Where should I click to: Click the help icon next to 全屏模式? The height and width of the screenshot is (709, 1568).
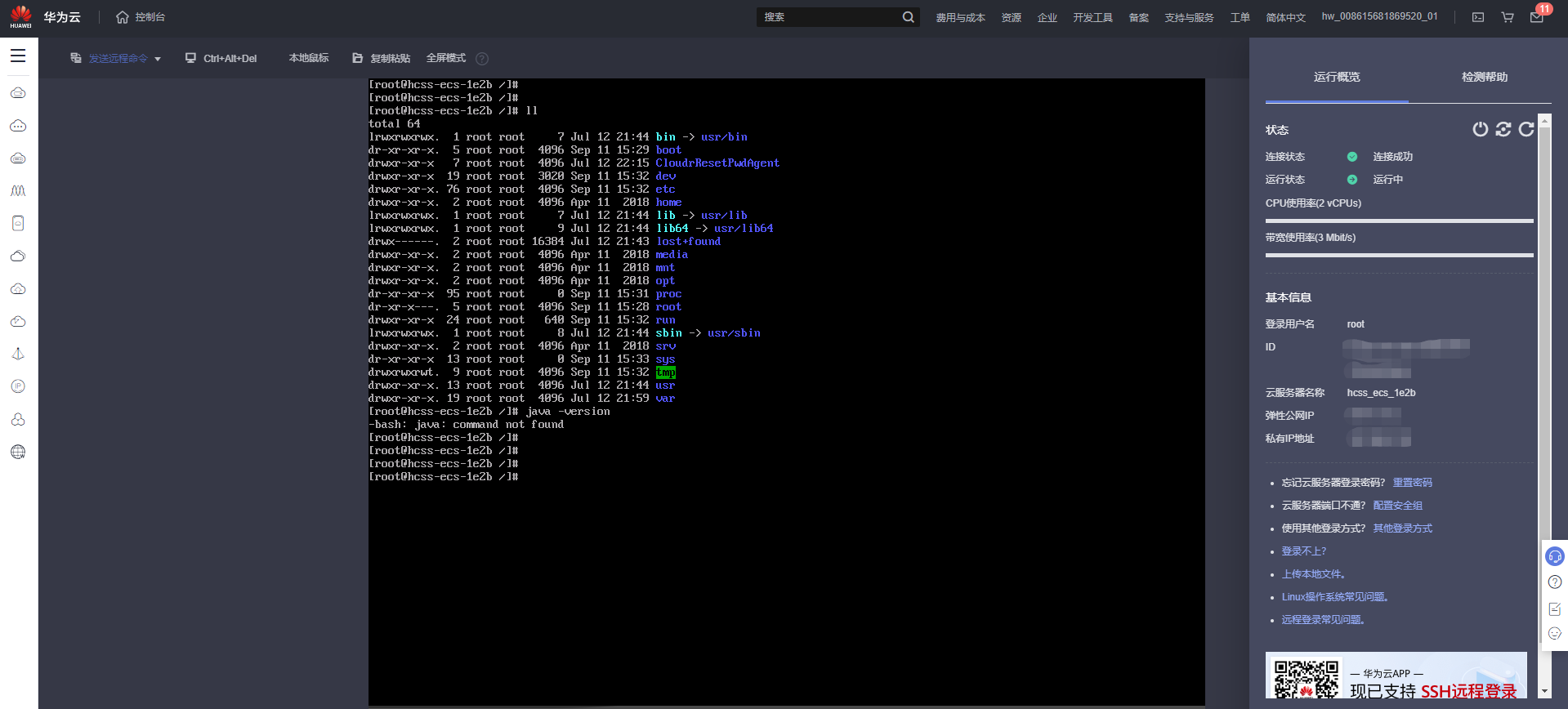pyautogui.click(x=482, y=59)
